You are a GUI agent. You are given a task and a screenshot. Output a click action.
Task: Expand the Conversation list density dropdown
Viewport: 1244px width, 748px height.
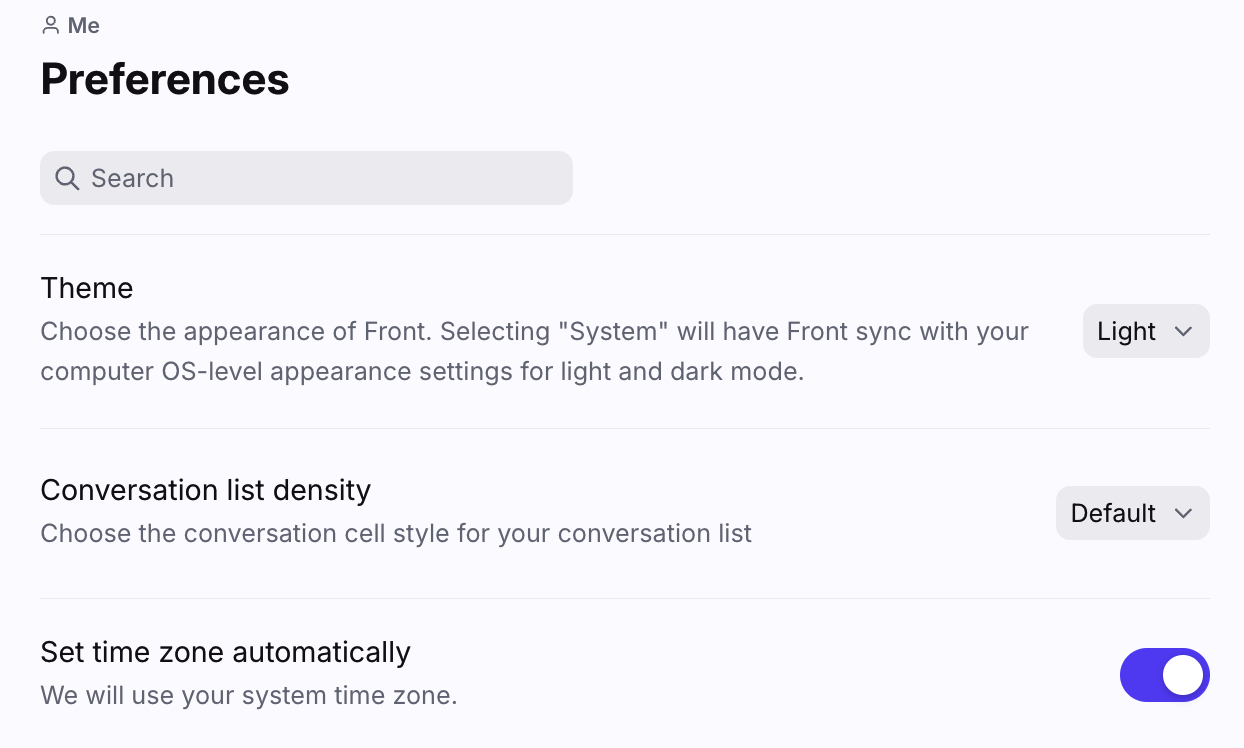point(1133,513)
